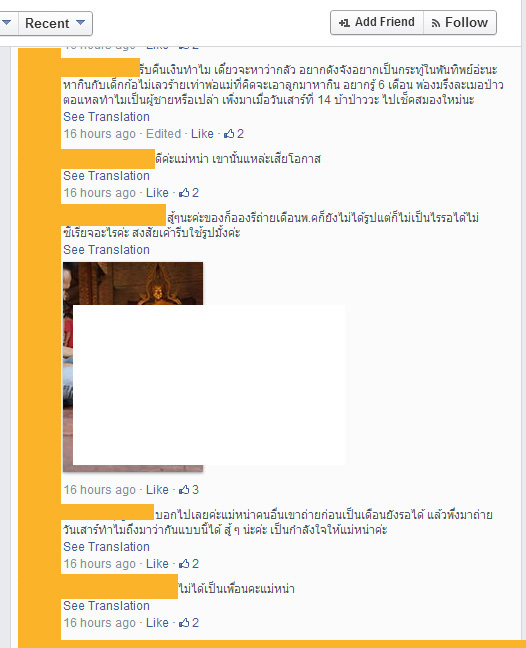Click See Translation under the Edited comment
This screenshot has width=526, height=648.
(106, 117)
